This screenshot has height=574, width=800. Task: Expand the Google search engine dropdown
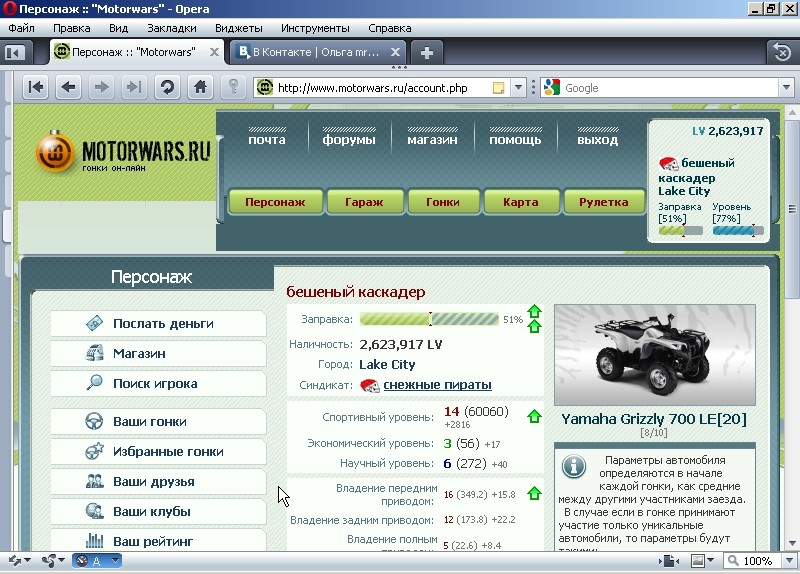pyautogui.click(x=786, y=88)
